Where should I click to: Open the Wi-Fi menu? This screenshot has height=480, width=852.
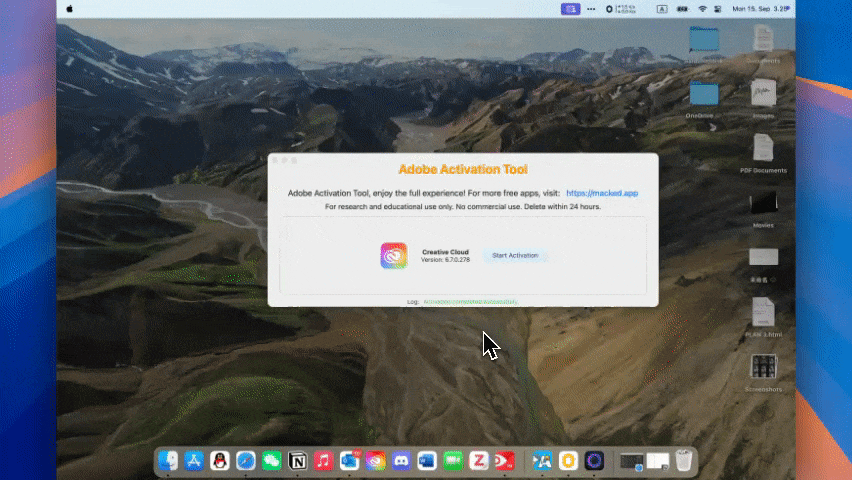pyautogui.click(x=702, y=9)
